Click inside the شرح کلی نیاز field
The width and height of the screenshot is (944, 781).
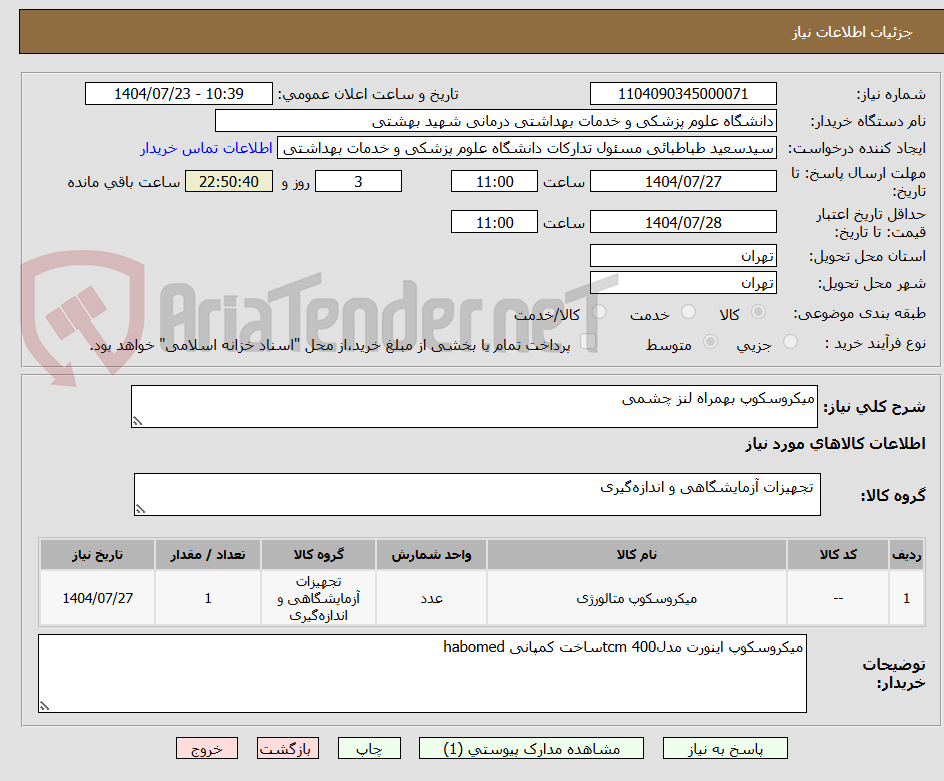(x=475, y=403)
